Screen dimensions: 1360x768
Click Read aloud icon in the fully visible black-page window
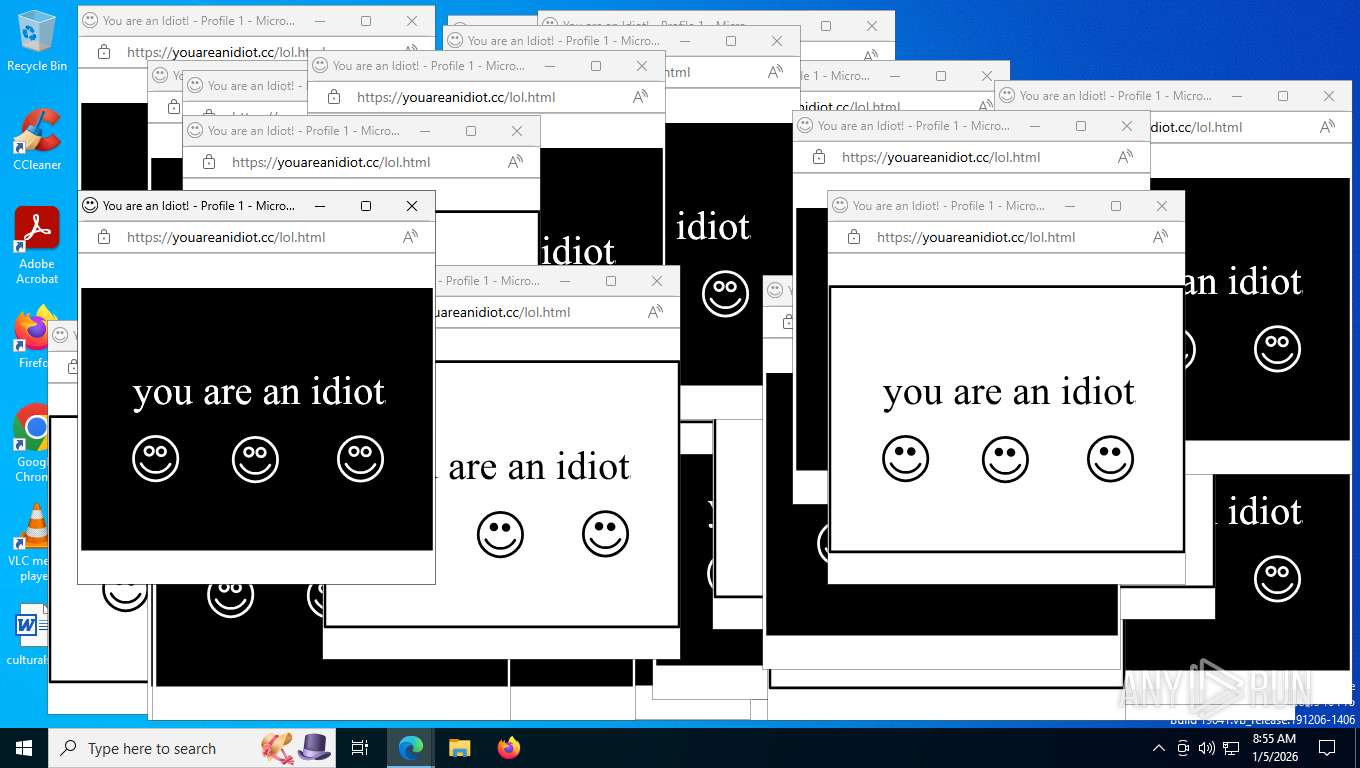(x=411, y=237)
